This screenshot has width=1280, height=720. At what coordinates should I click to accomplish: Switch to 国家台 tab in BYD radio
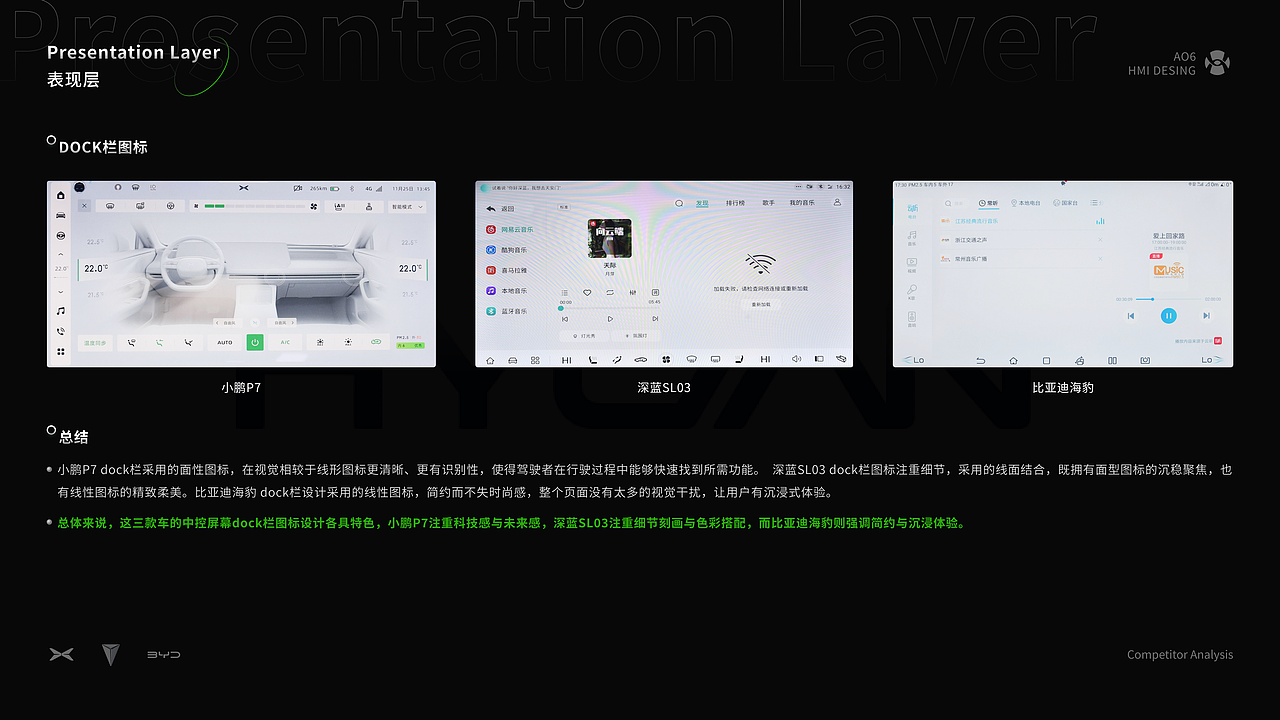(x=1065, y=203)
